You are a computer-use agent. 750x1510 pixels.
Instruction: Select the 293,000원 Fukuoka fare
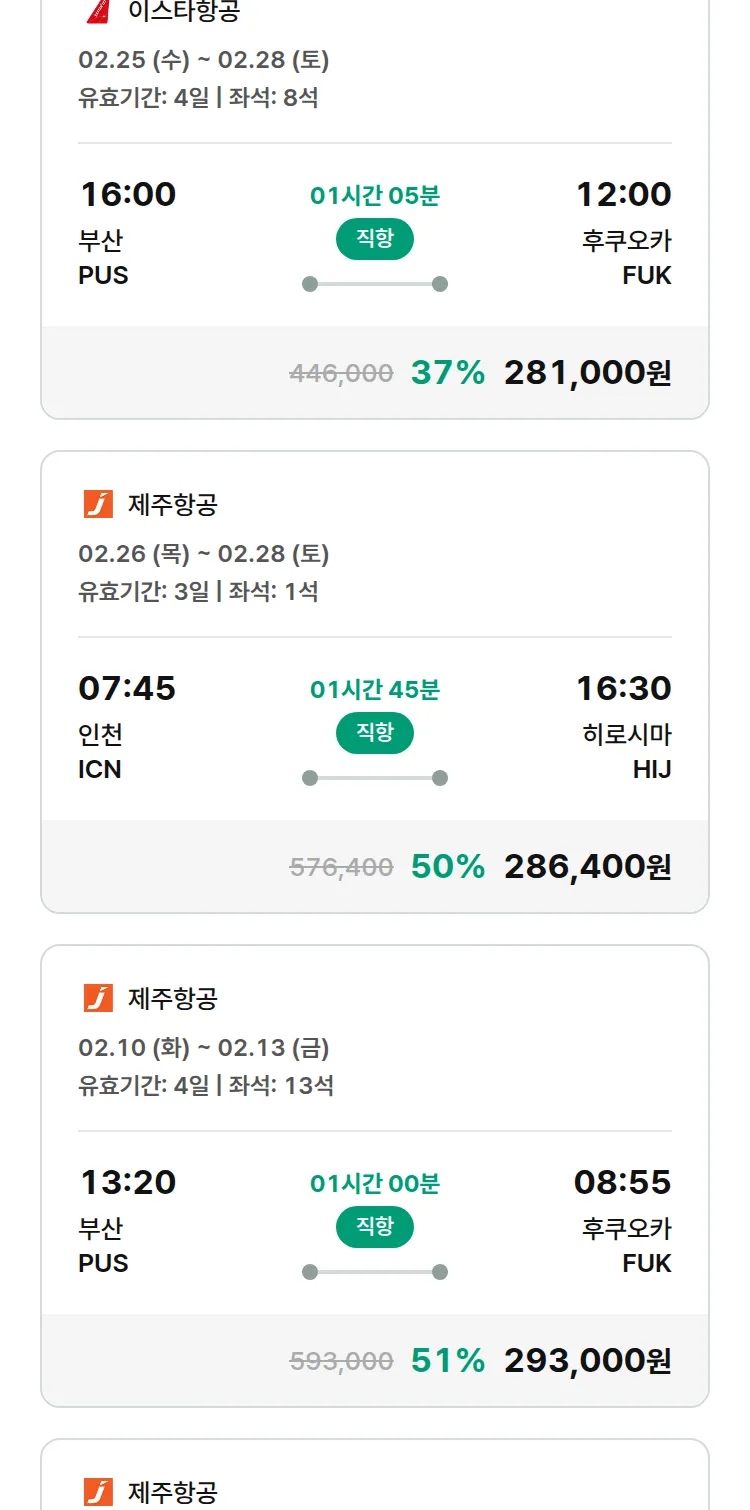coord(587,1361)
